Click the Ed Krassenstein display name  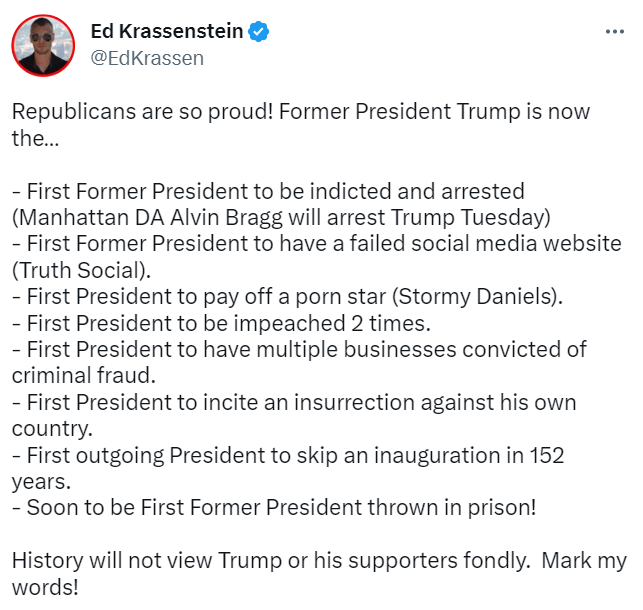point(167,31)
